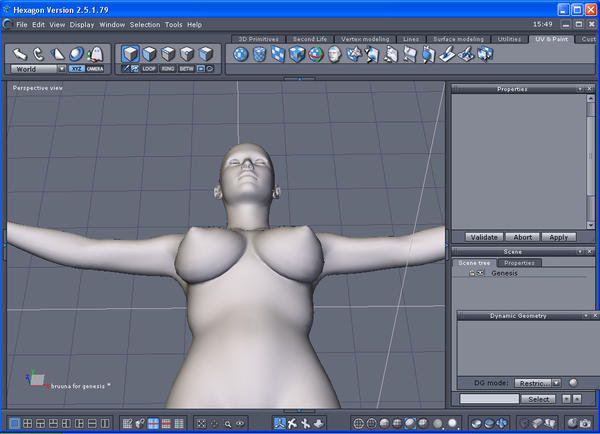Open the UV head unfold tool icon
The width and height of the screenshot is (600, 434).
[x=334, y=54]
